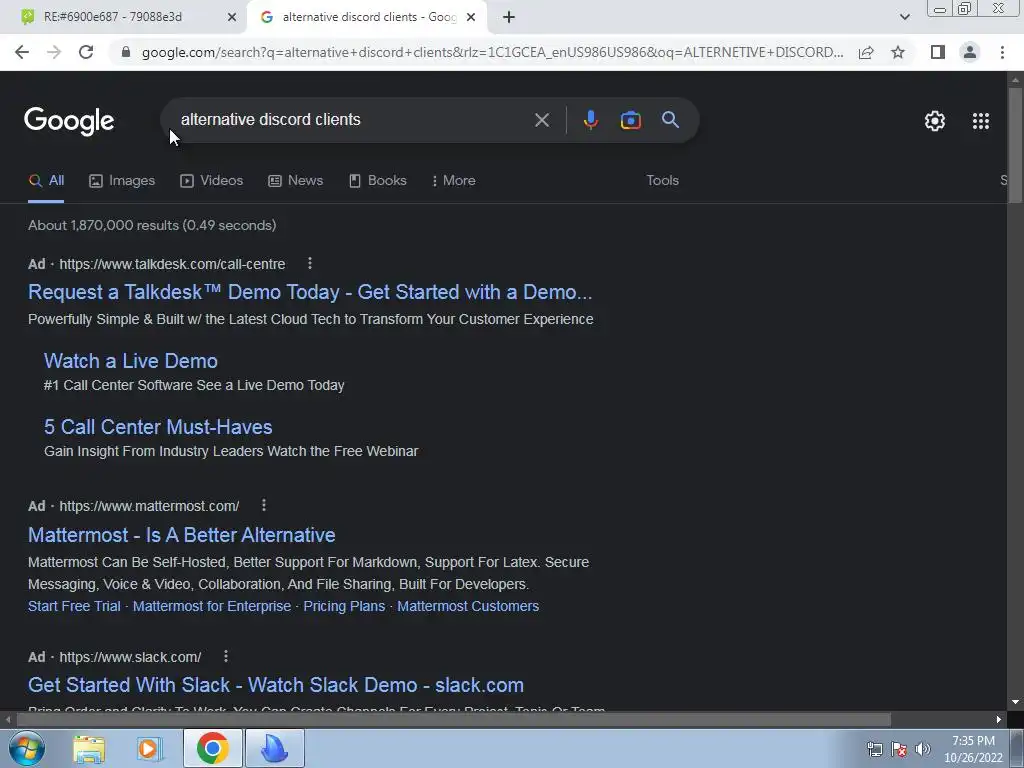
Task: Launch Windows Media Player from taskbar
Action: click(x=150, y=749)
